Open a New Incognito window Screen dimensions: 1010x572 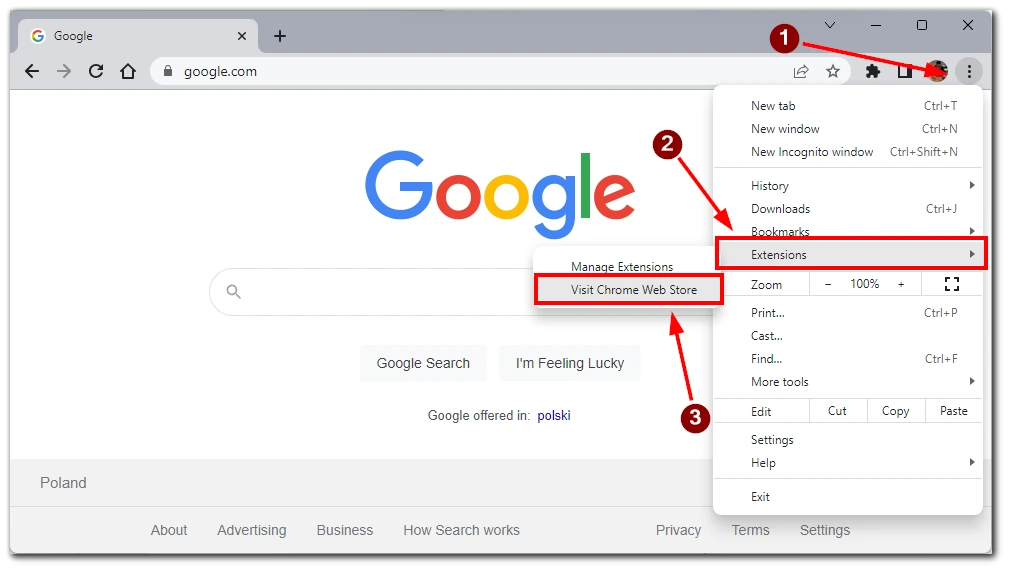point(848,152)
